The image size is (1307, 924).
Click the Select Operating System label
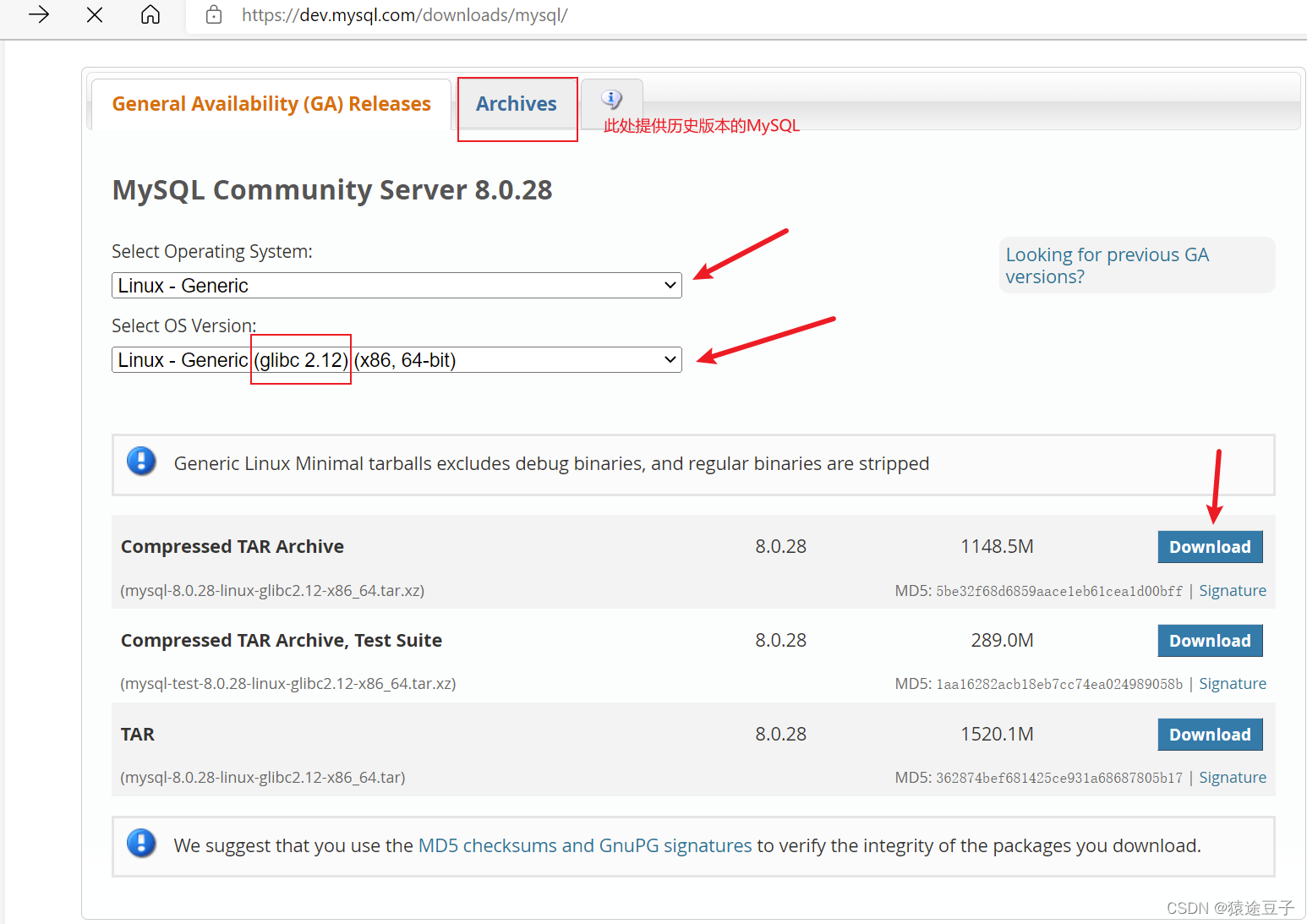(212, 252)
